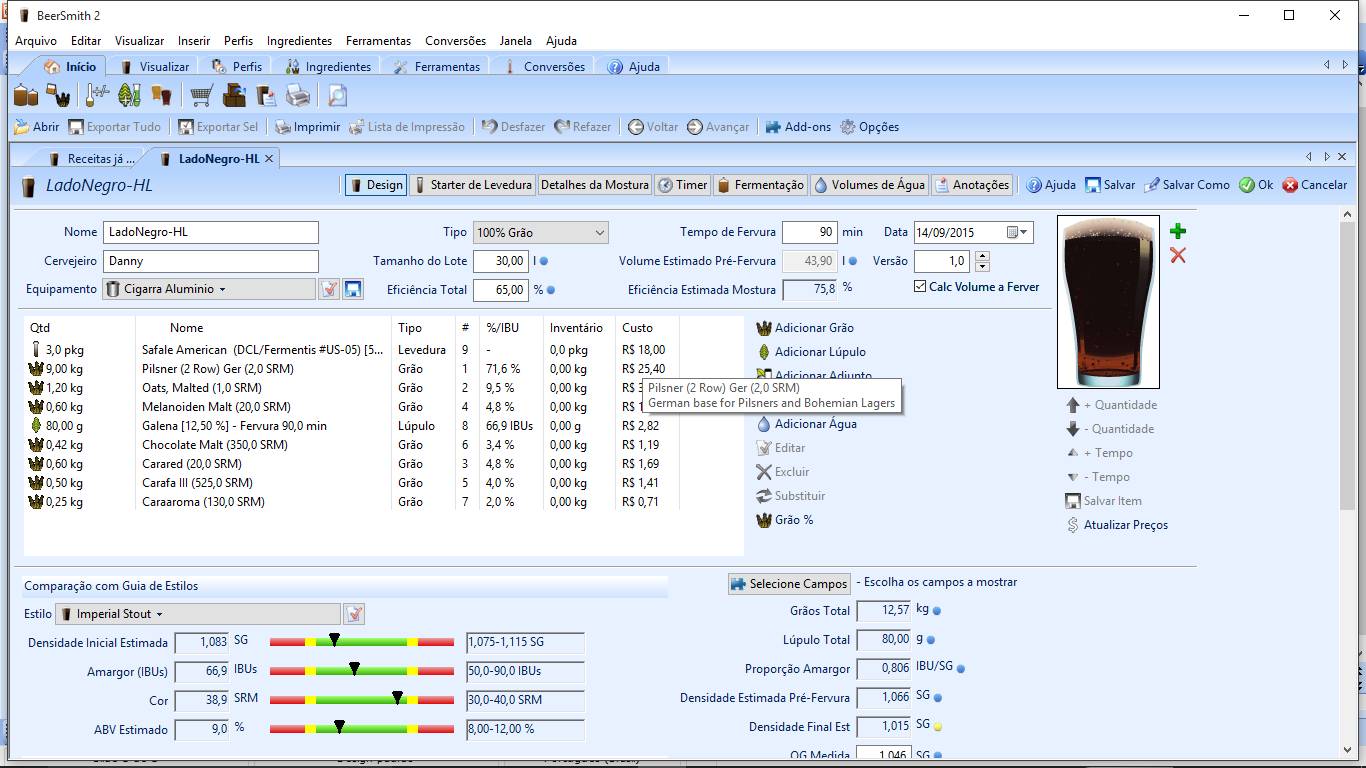Viewport: 1366px width, 768px height.
Task: Open Starter de Levedura view
Action: click(x=473, y=185)
